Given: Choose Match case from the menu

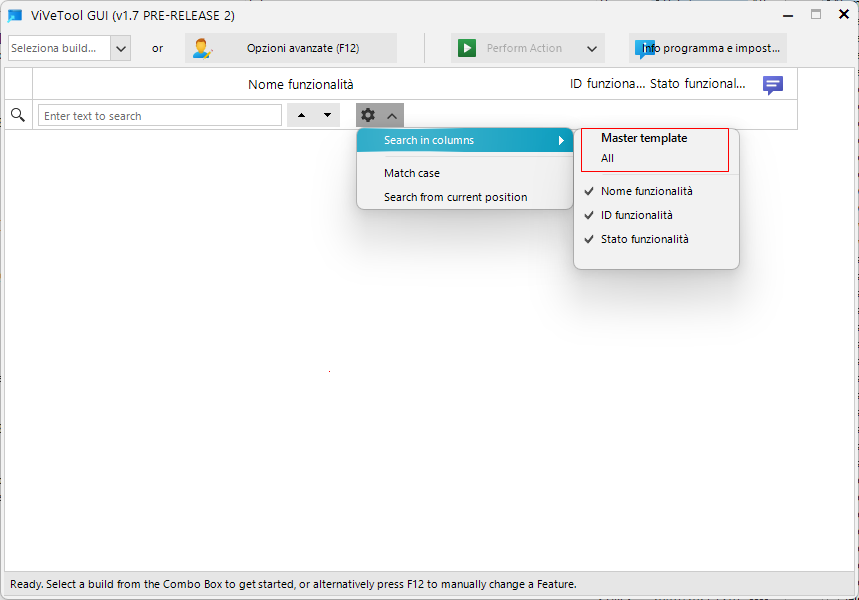Looking at the screenshot, I should coord(411,172).
